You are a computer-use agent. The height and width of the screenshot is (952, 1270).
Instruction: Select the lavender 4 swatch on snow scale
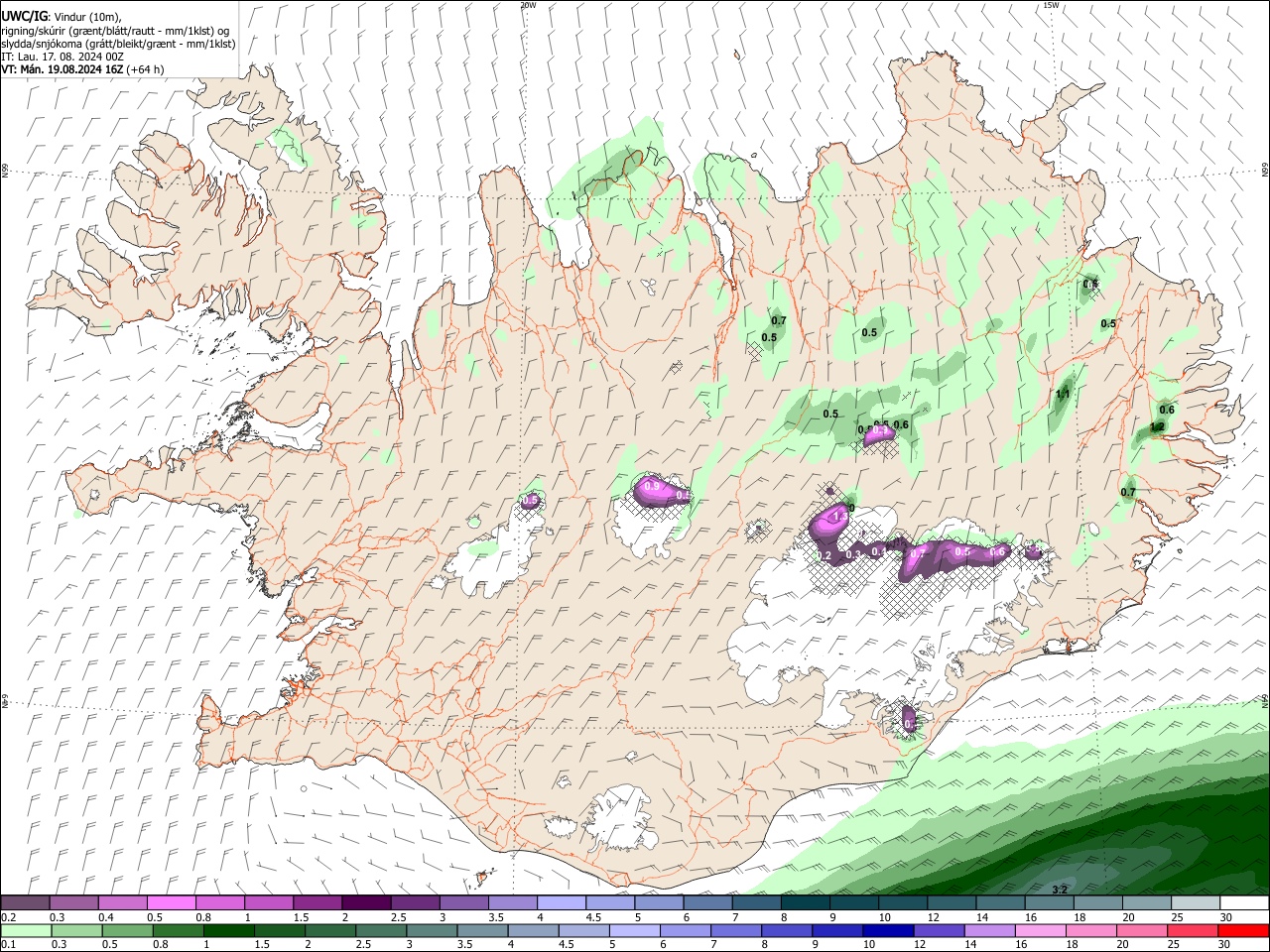561,903
